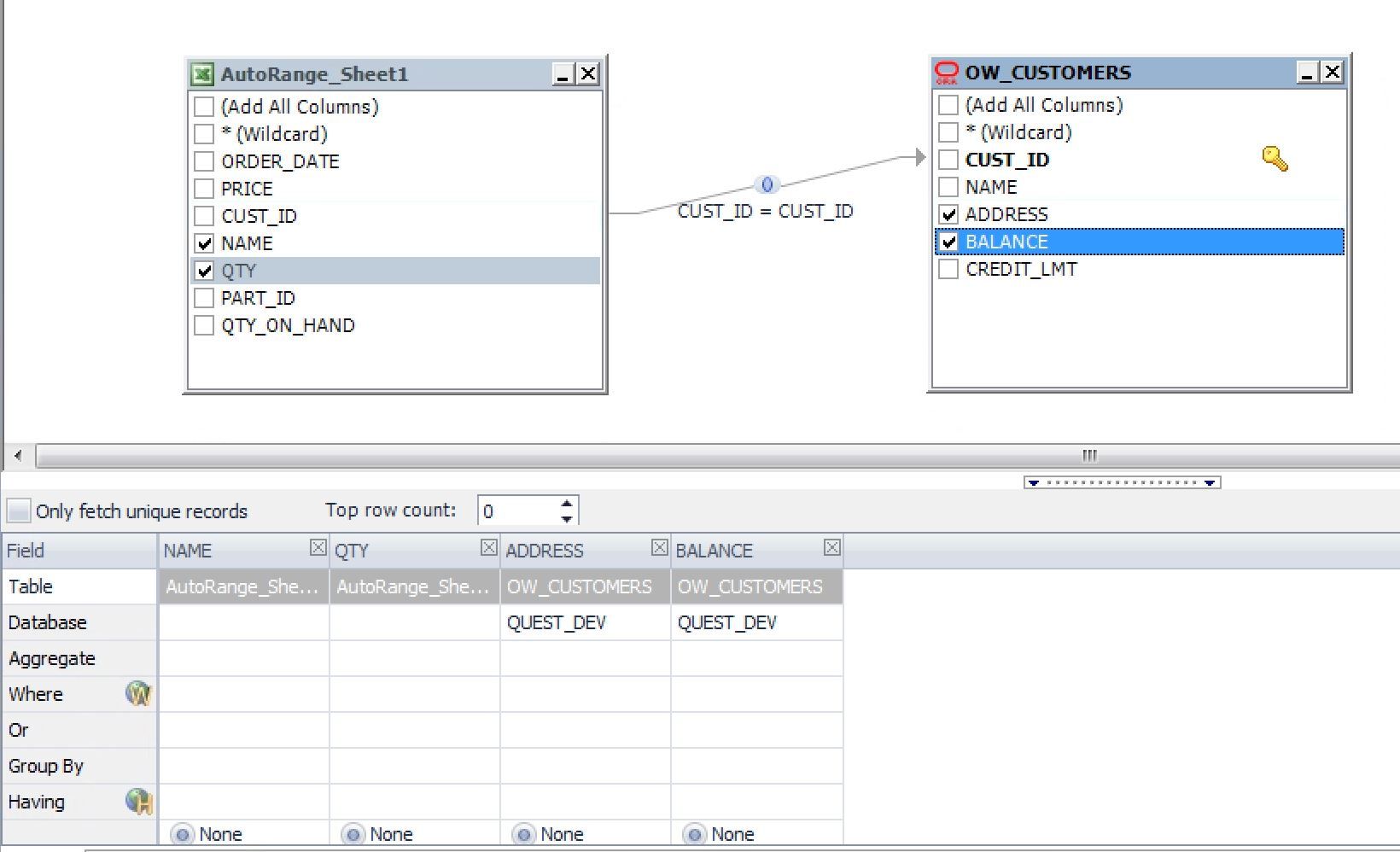Open the Where condition builder icon

click(x=138, y=694)
